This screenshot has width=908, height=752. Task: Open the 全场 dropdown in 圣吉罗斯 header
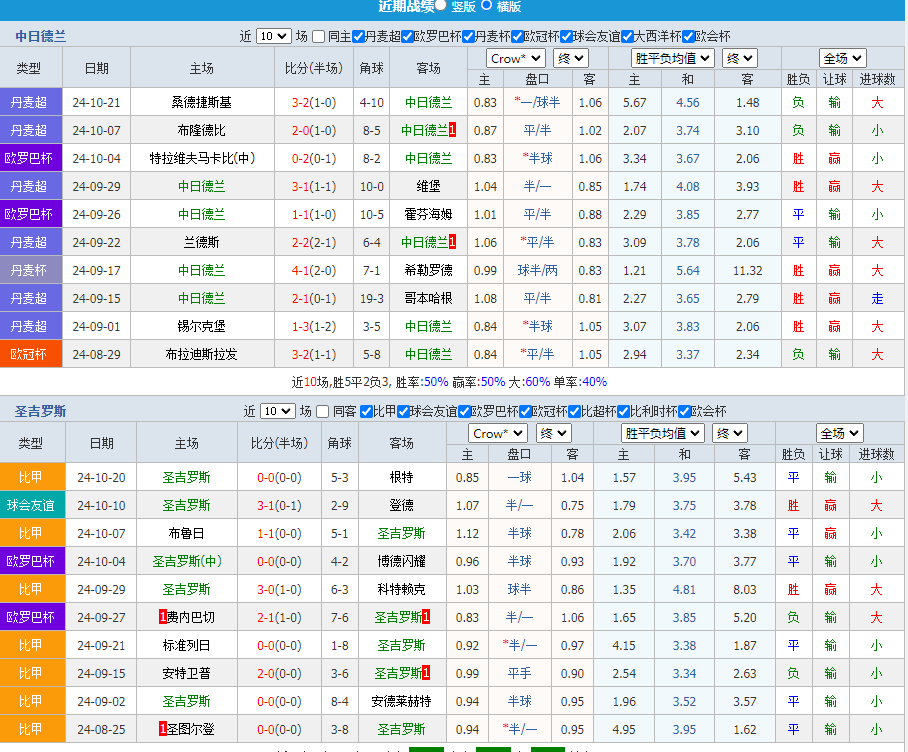coord(840,433)
